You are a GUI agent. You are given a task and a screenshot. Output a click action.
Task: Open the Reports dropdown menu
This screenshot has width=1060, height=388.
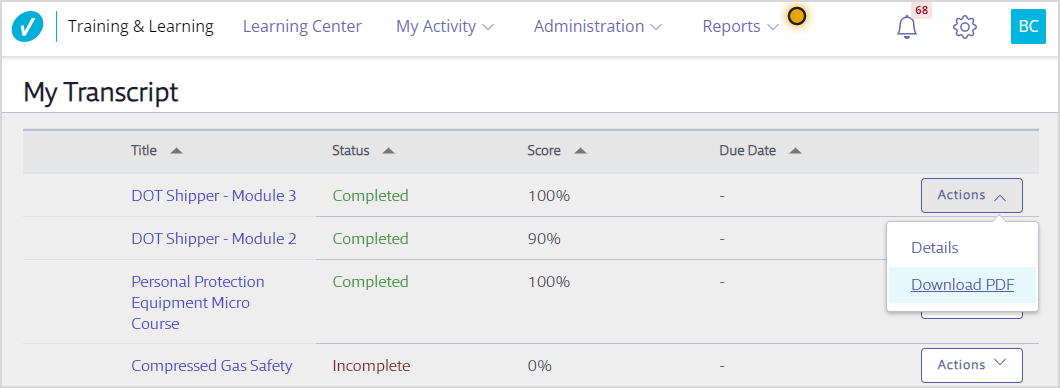[x=740, y=27]
